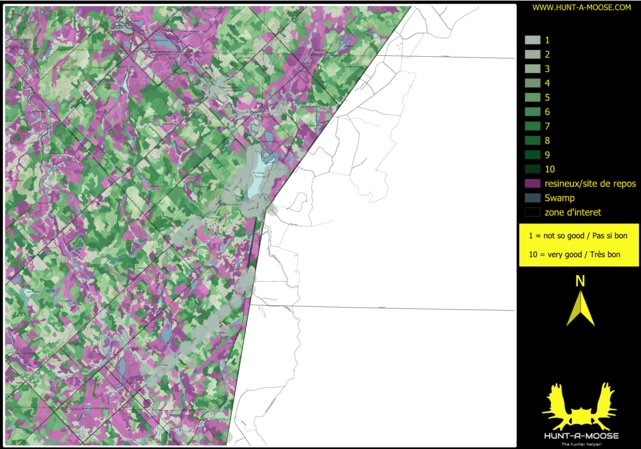
Task: Click the class 10 darkest green swatch
Action: [x=533, y=169]
